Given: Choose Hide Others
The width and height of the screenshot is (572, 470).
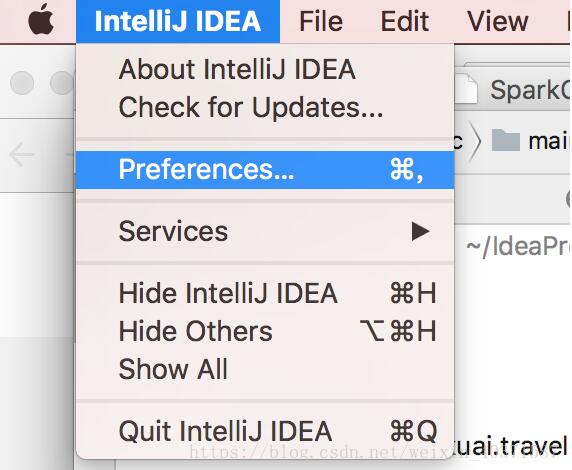Looking at the screenshot, I should [x=265, y=331].
